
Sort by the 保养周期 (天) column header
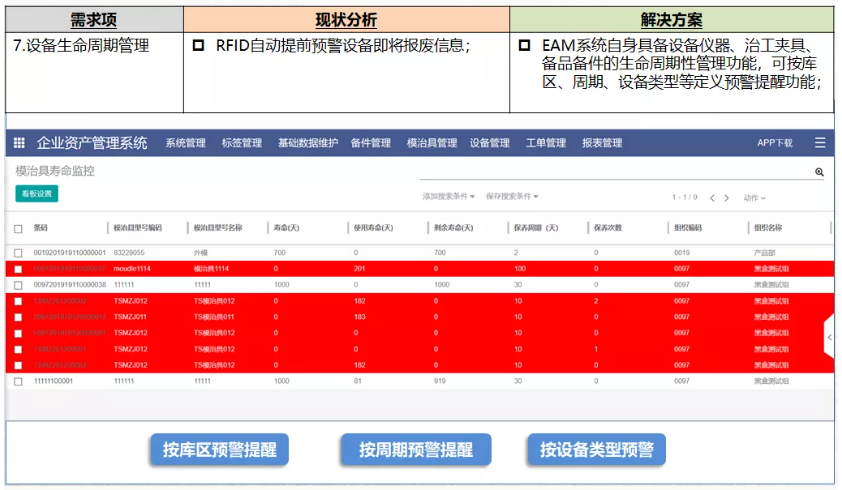point(536,228)
